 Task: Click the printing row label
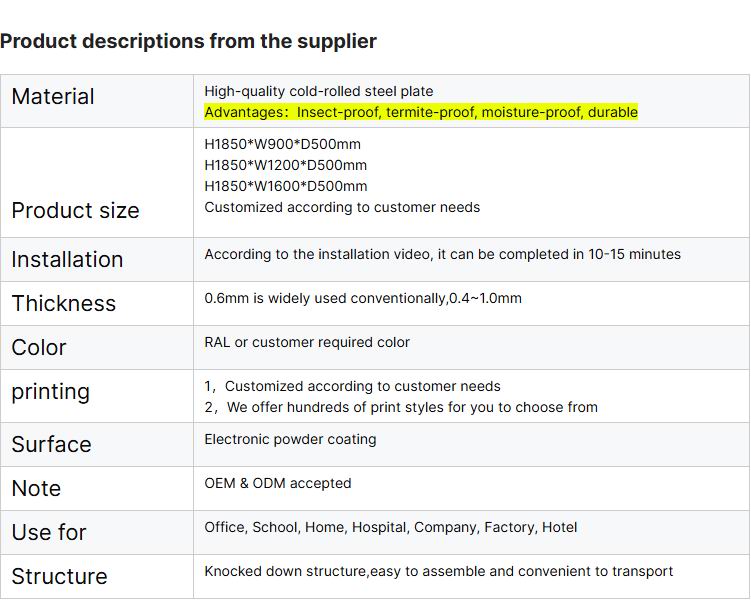(50, 391)
